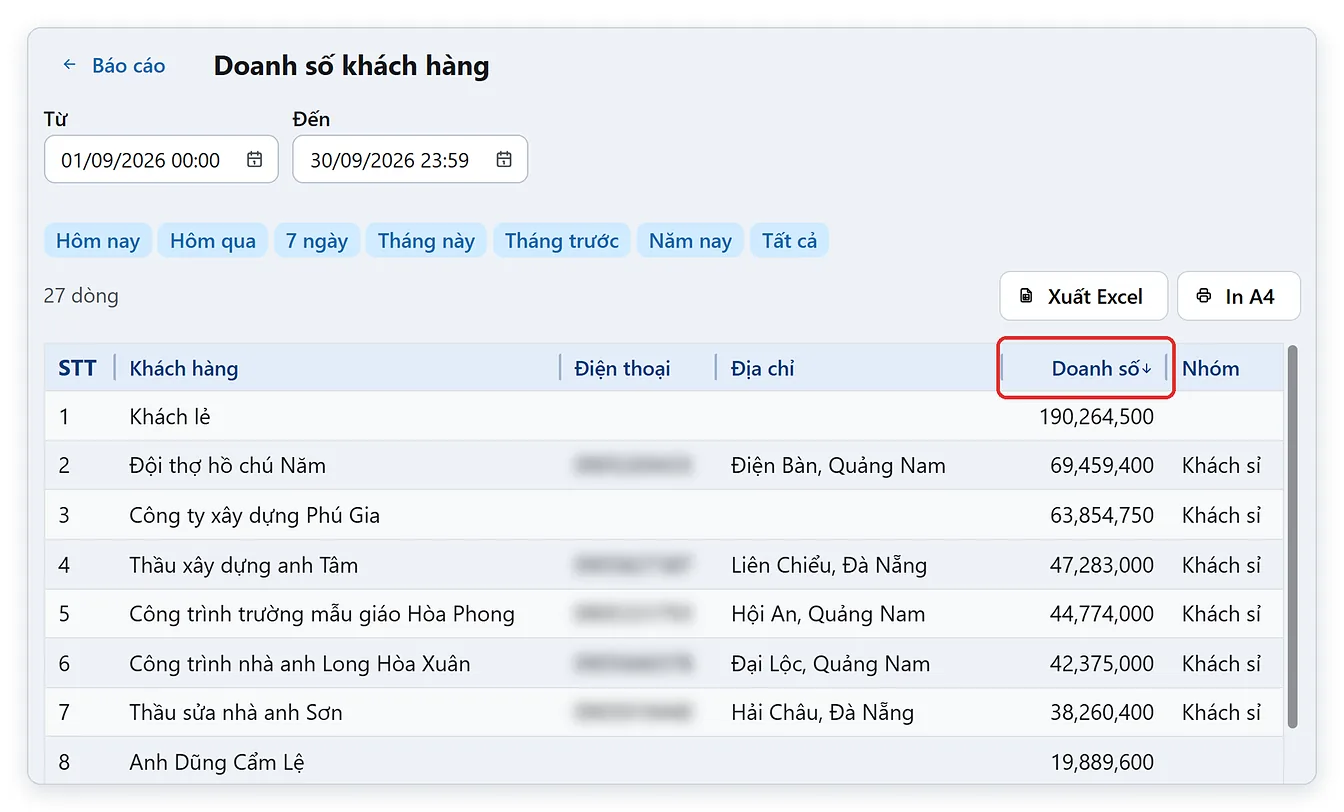Select Thầu sửa nhà anh Sơn
Screen dimensions: 1344x812
pyautogui.click(x=664, y=713)
